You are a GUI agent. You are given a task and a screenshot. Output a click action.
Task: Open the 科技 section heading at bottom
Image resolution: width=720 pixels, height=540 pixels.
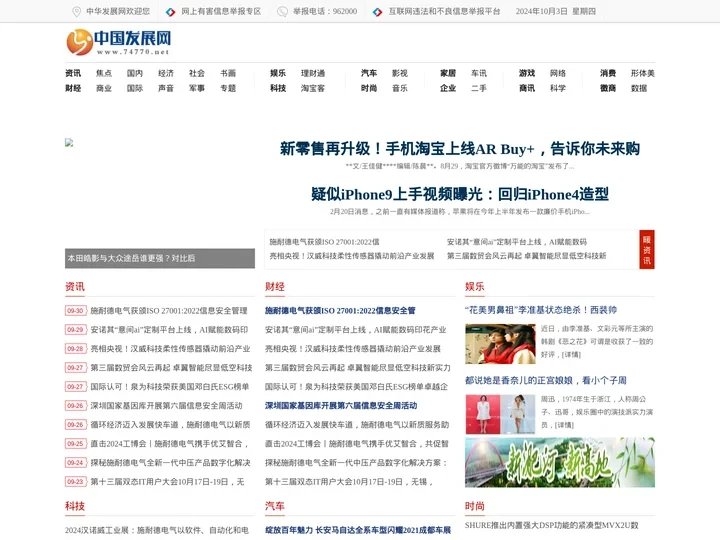(75, 506)
